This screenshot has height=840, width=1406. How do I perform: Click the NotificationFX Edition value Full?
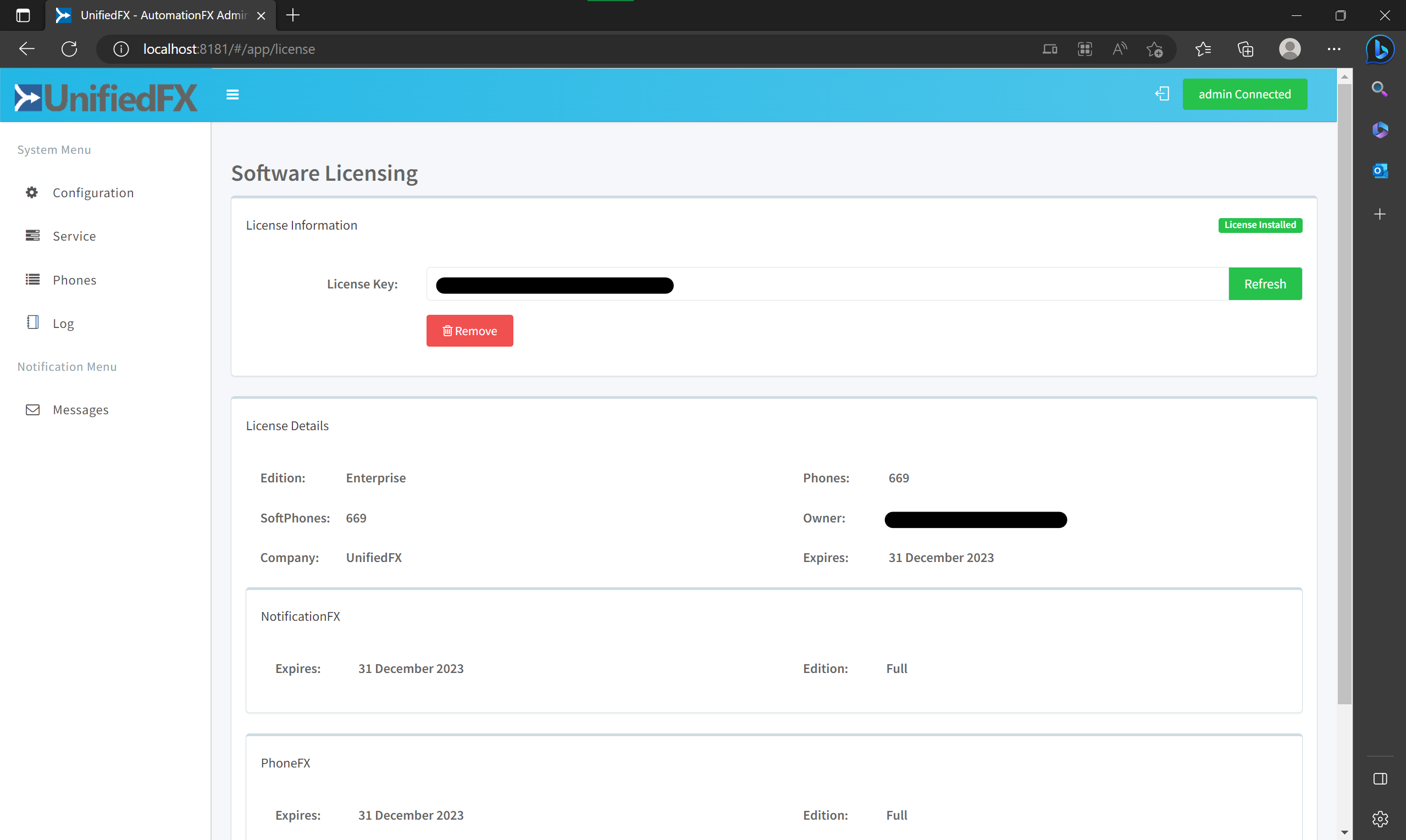click(x=896, y=669)
